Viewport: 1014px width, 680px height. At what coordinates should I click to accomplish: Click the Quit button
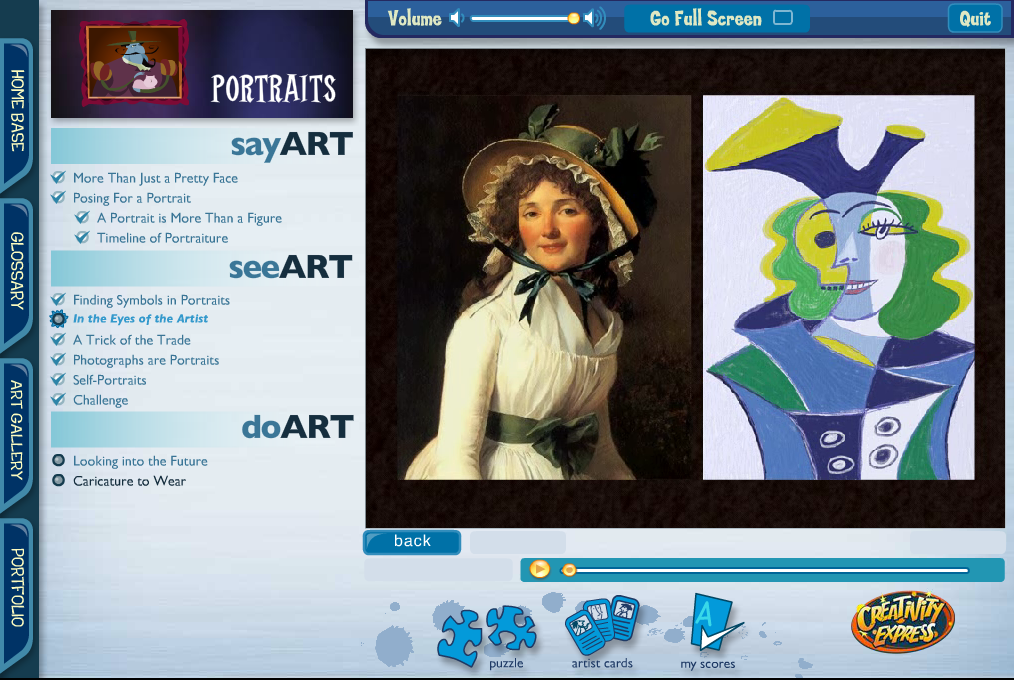(975, 19)
